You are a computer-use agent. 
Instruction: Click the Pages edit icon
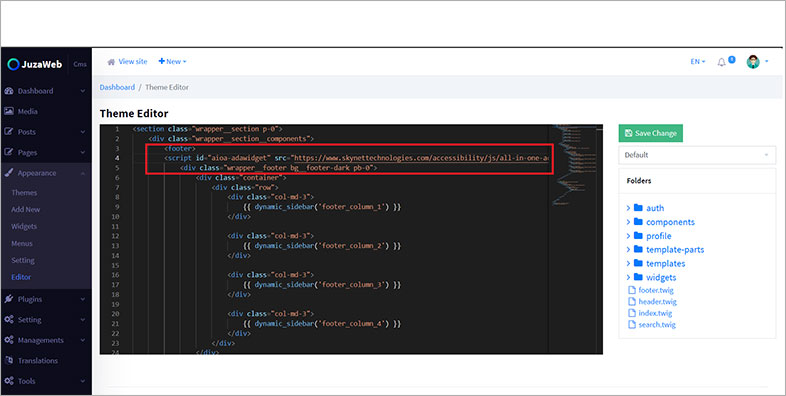coord(9,152)
